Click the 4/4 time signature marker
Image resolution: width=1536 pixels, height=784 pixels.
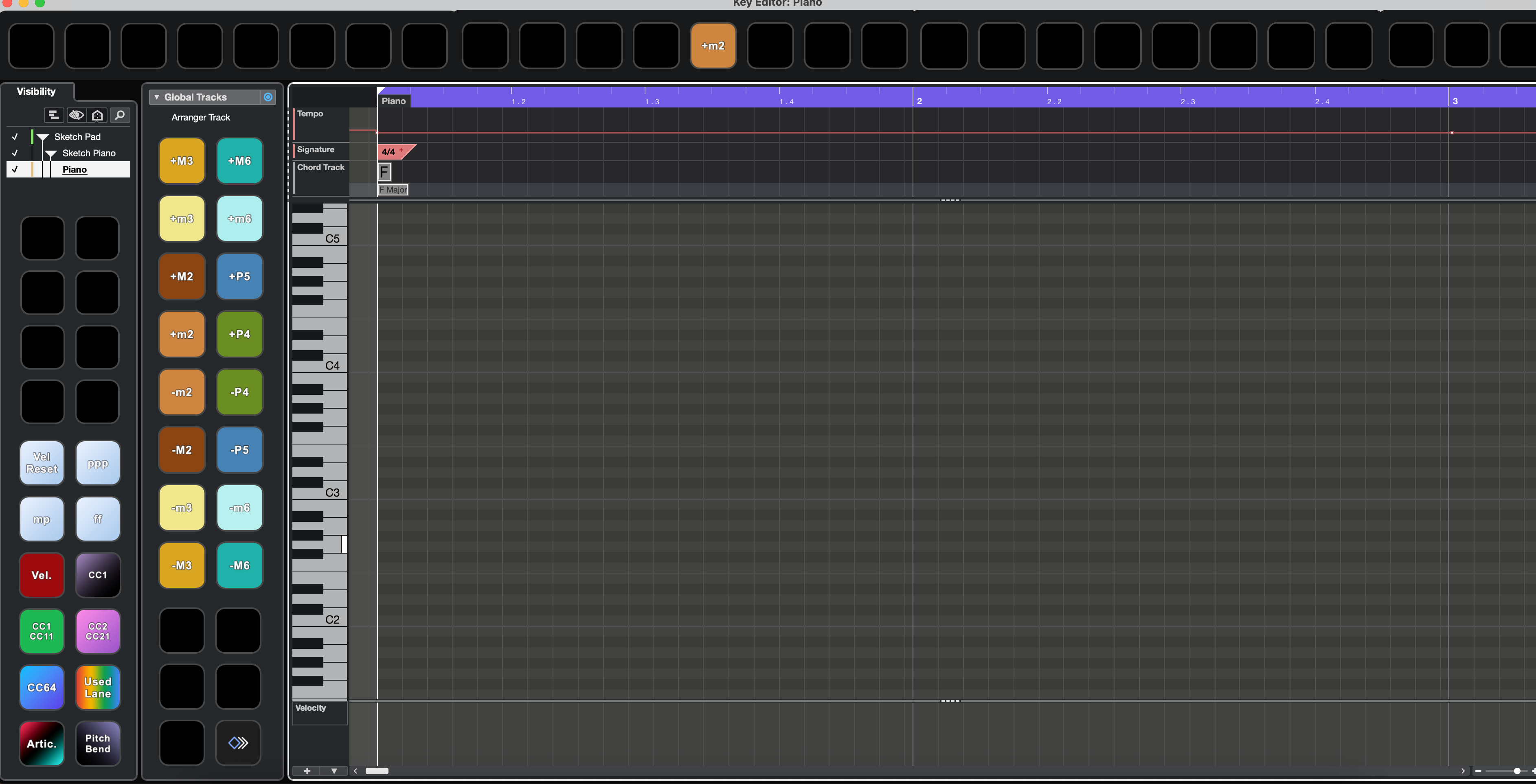pyautogui.click(x=389, y=152)
